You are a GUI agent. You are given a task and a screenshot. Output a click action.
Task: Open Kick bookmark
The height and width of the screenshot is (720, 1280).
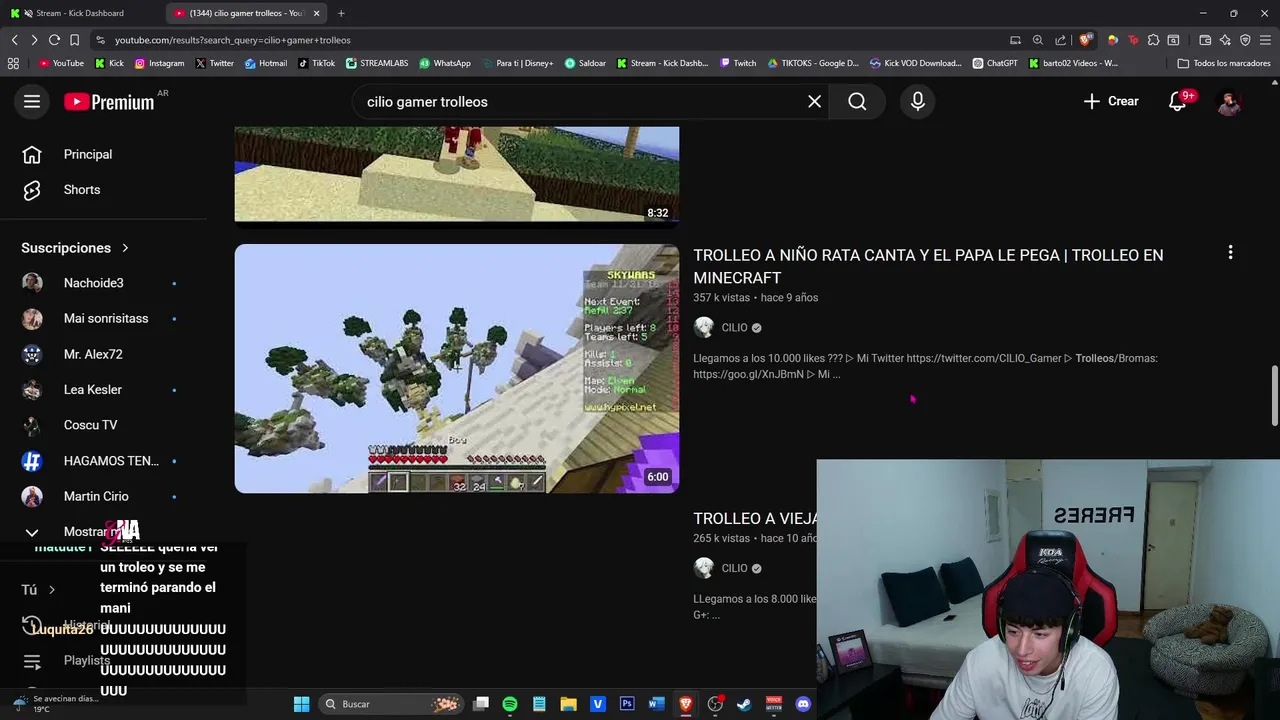(x=109, y=63)
